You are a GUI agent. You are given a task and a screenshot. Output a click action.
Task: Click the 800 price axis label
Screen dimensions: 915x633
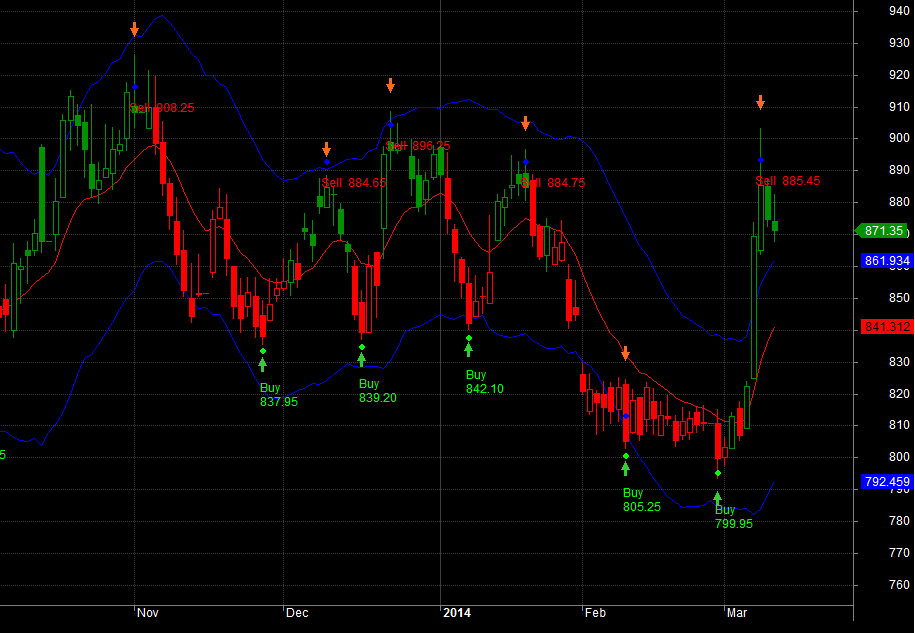tap(899, 457)
